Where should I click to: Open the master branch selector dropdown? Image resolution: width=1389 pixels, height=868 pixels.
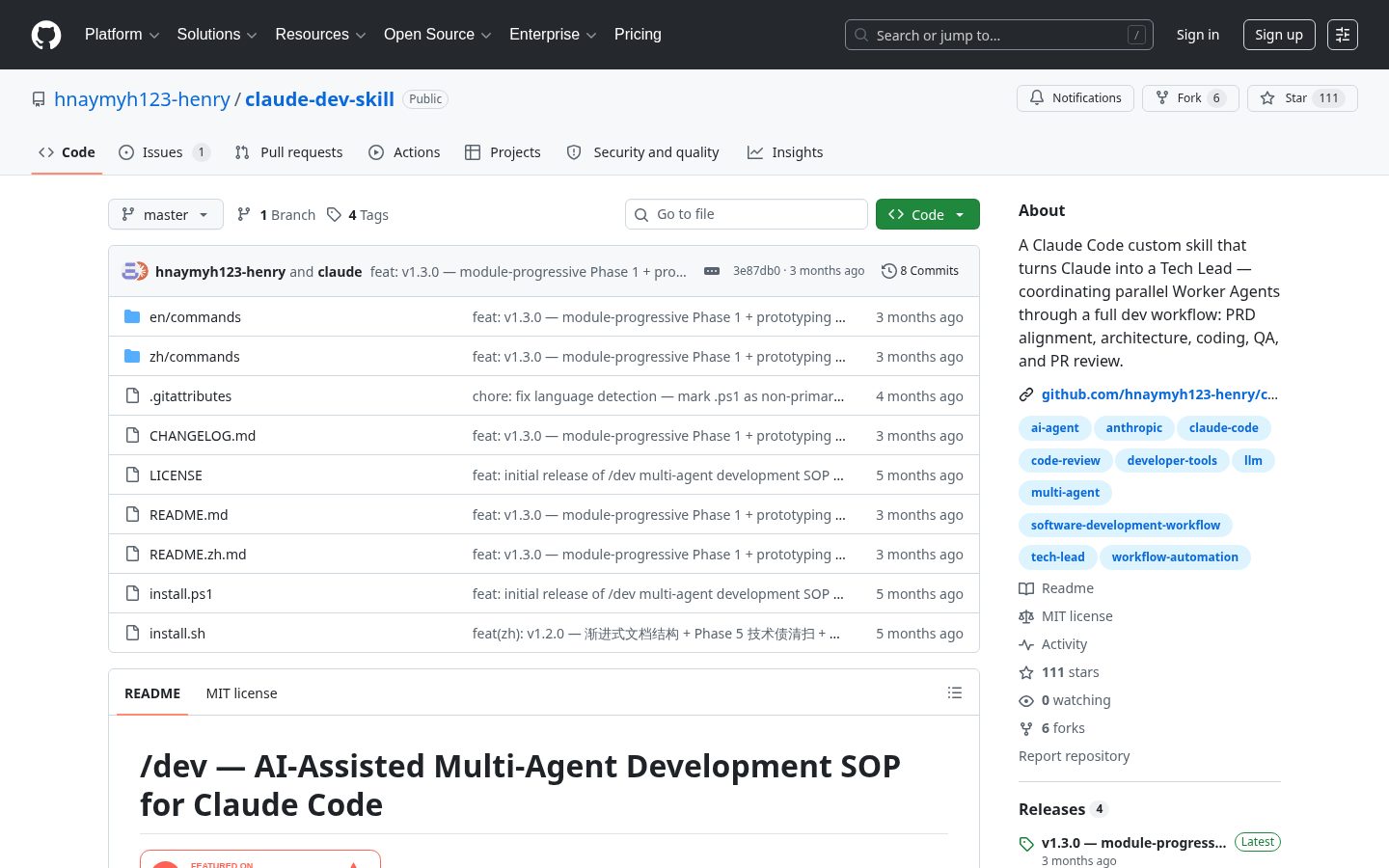[x=166, y=214]
